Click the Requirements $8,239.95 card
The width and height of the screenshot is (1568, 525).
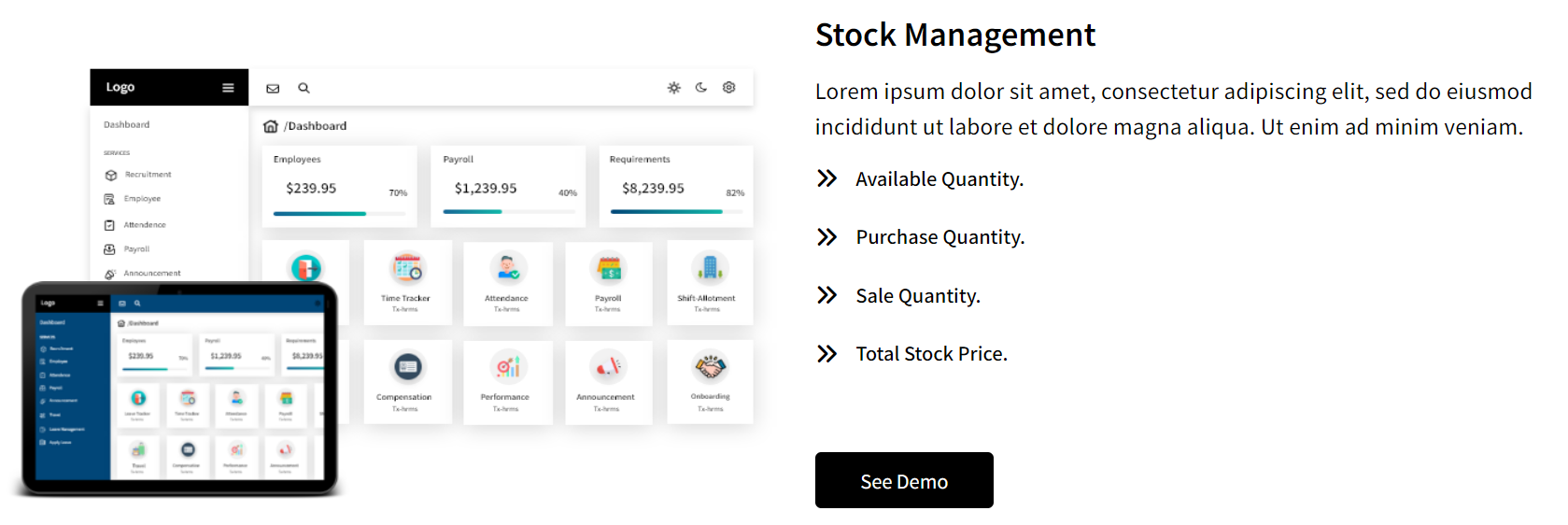(676, 186)
